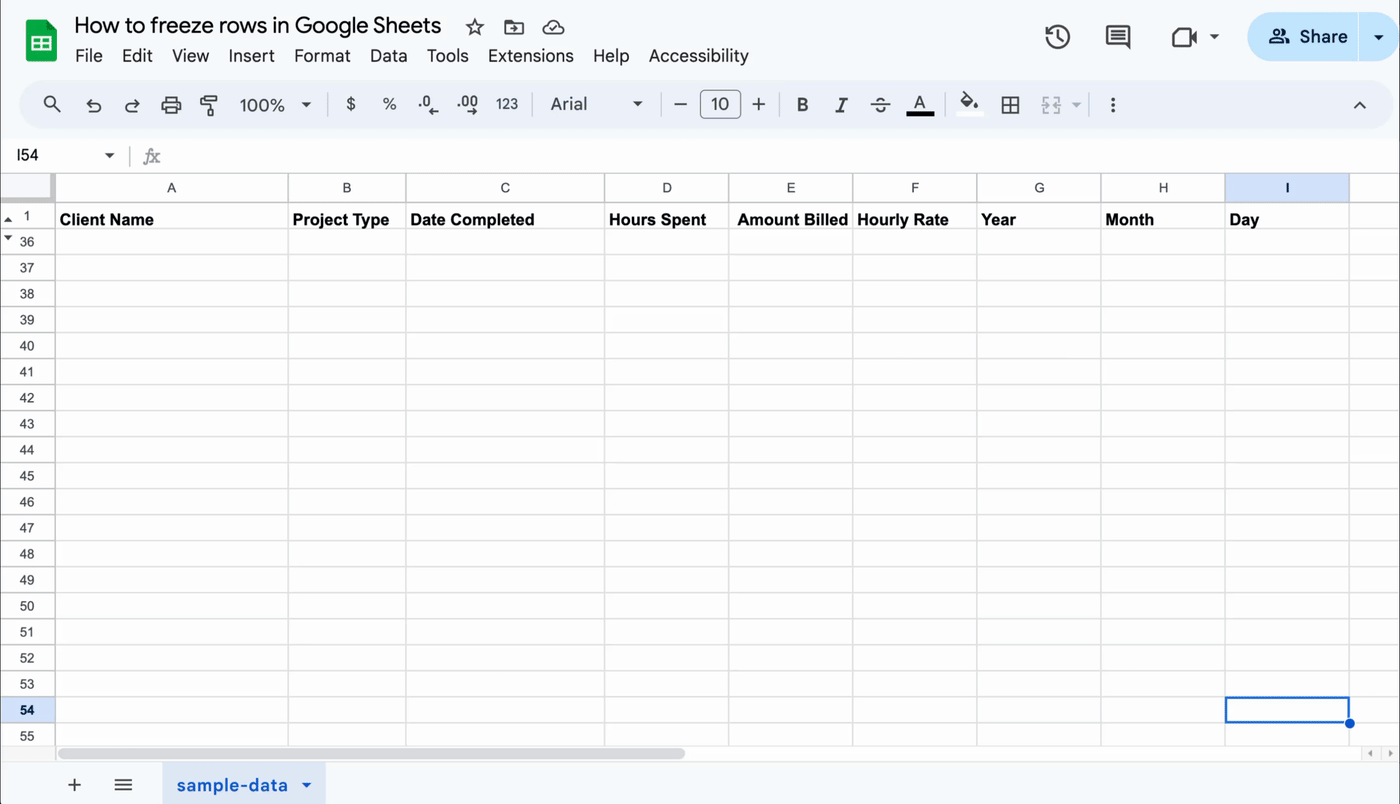Viewport: 1400px width, 804px height.
Task: Star this spreadsheet
Action: [475, 27]
